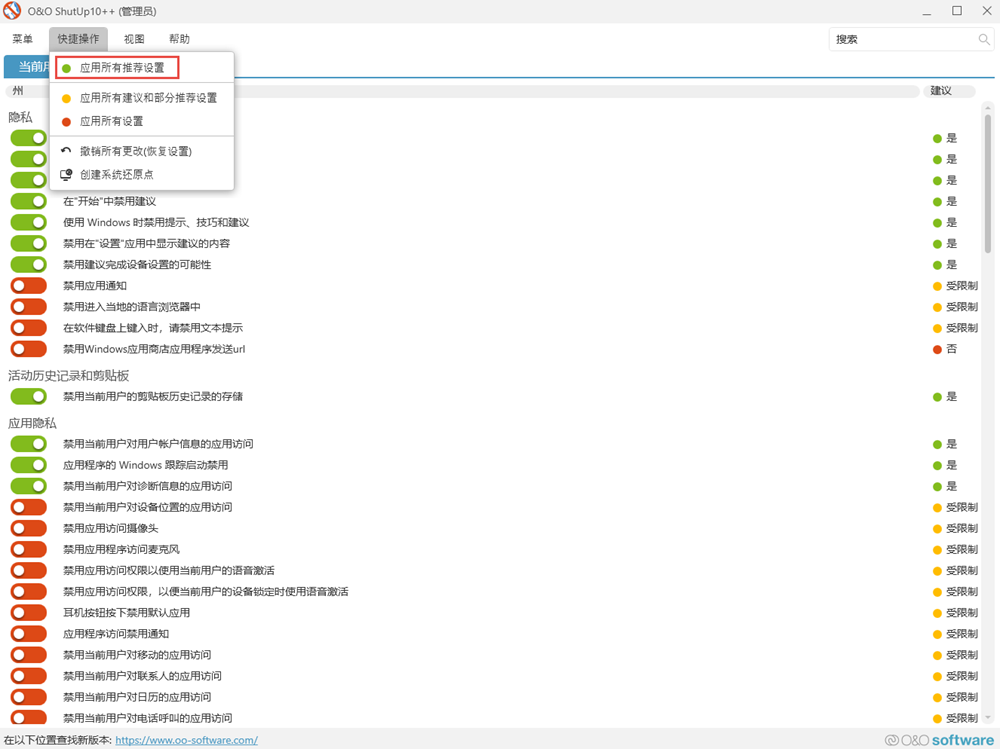
Task: Click the O&O software logo at bottom right
Action: [939, 740]
